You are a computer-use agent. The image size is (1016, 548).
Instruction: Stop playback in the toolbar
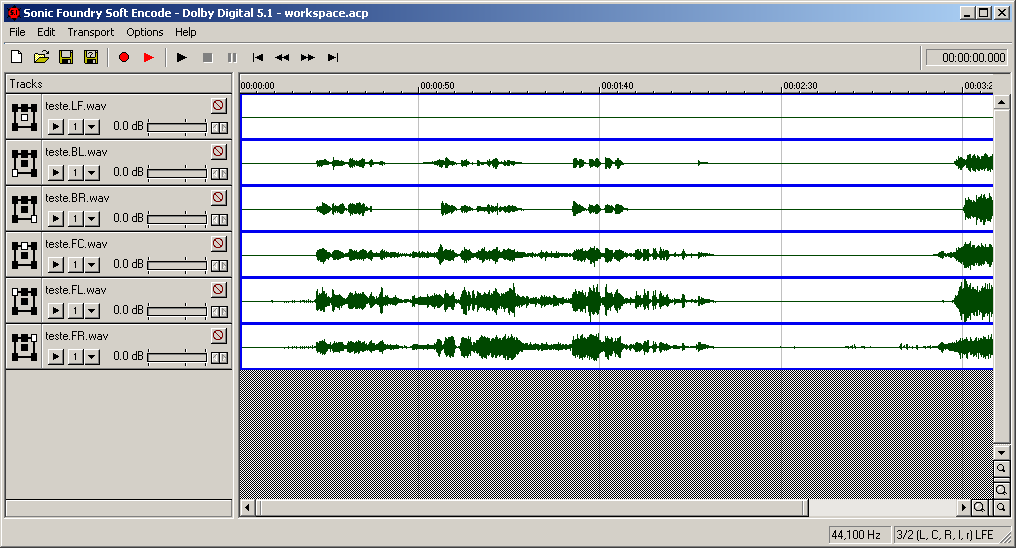[x=207, y=58]
